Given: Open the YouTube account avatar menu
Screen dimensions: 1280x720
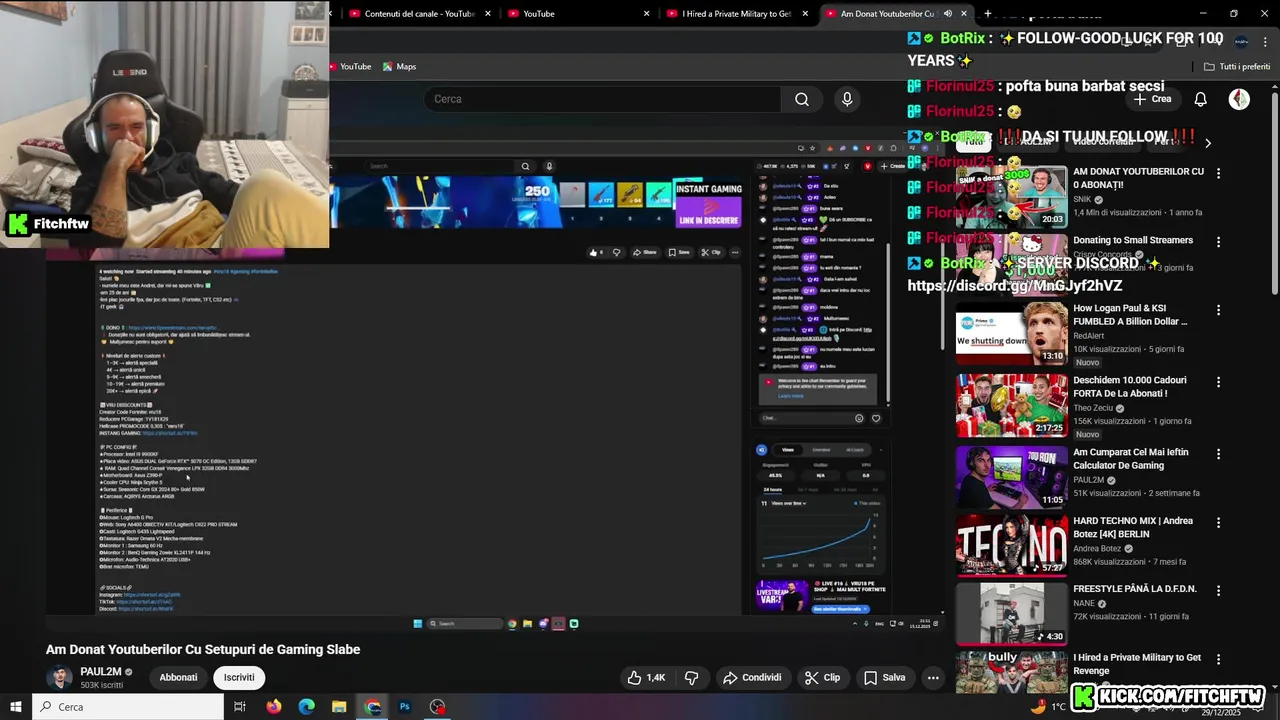Looking at the screenshot, I should point(1239,99).
